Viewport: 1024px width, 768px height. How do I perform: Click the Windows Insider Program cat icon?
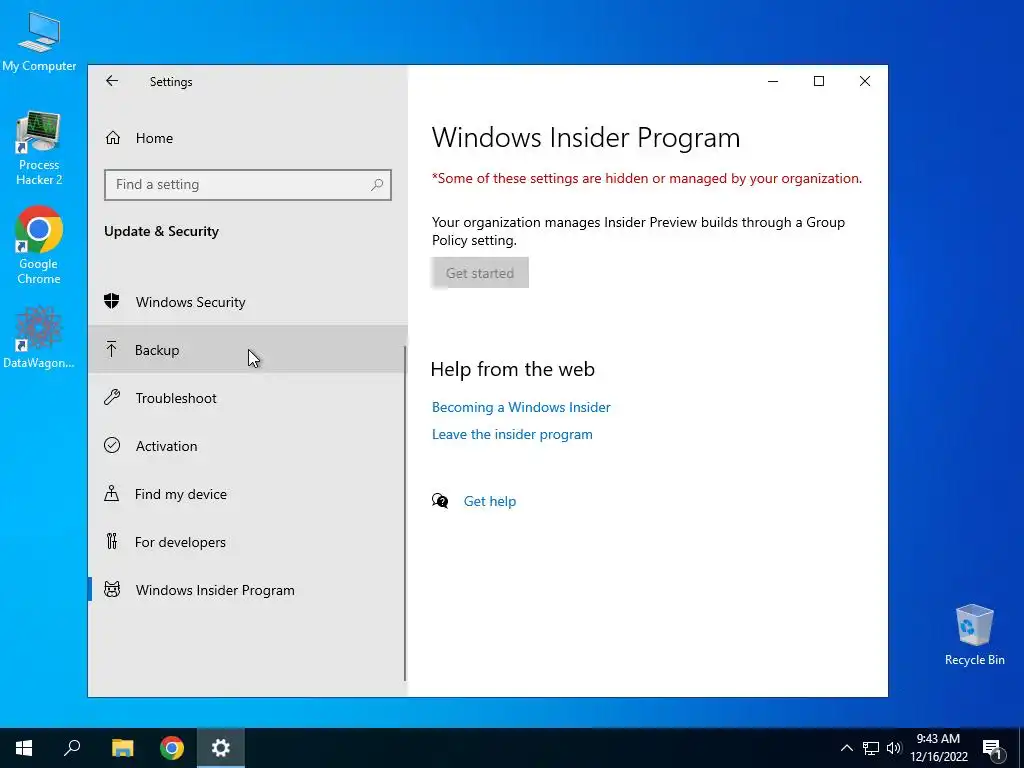(x=112, y=589)
